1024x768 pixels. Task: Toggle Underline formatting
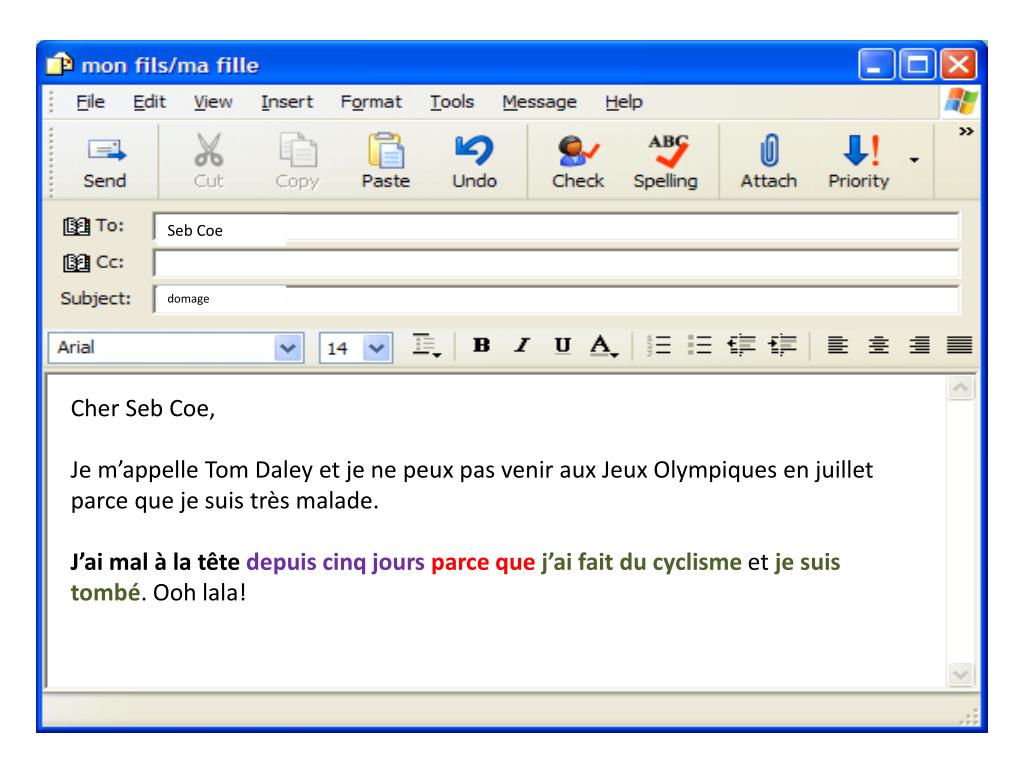(x=562, y=345)
